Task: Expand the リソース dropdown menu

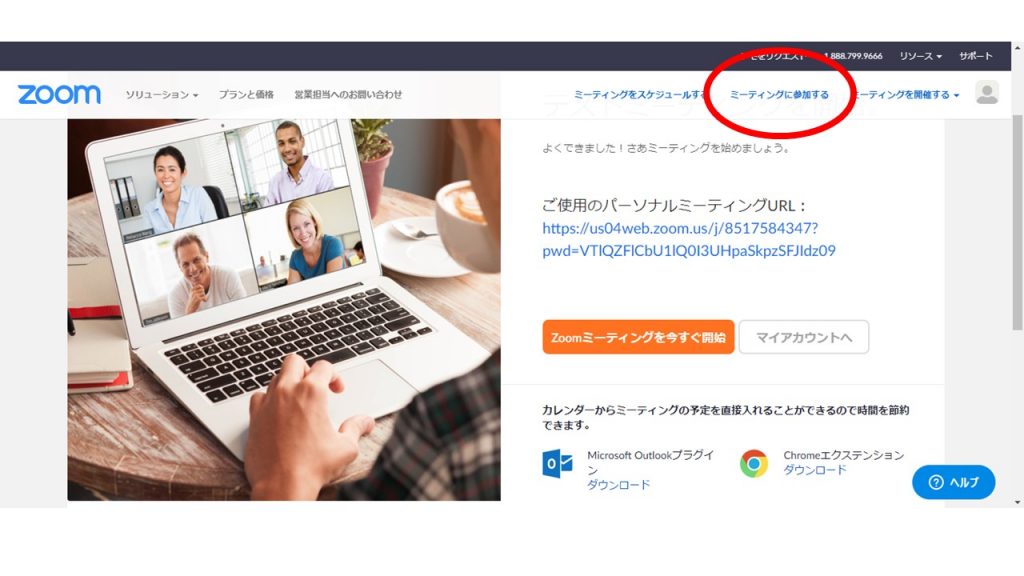Action: pyautogui.click(x=920, y=56)
